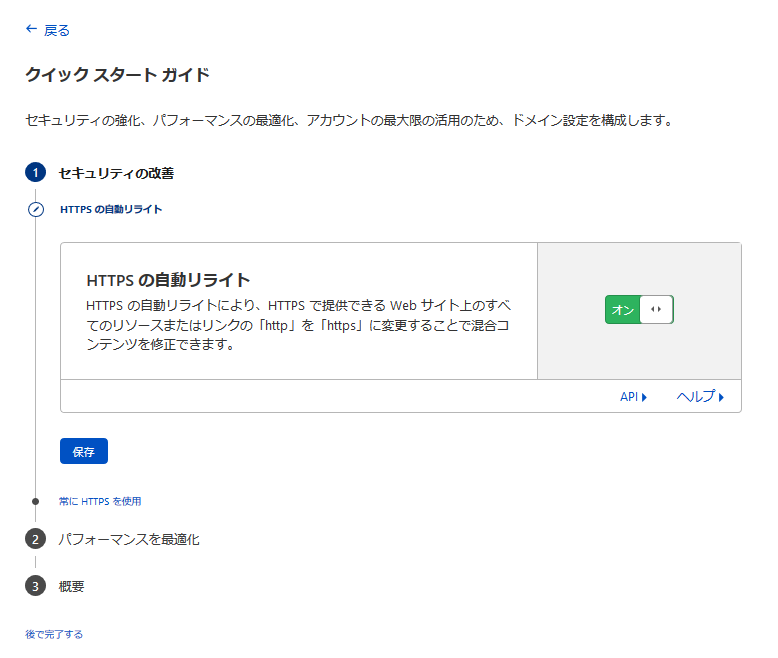Image resolution: width=778 pixels, height=658 pixels.
Task: Select the step 3 numbered circle
Action: 35,586
